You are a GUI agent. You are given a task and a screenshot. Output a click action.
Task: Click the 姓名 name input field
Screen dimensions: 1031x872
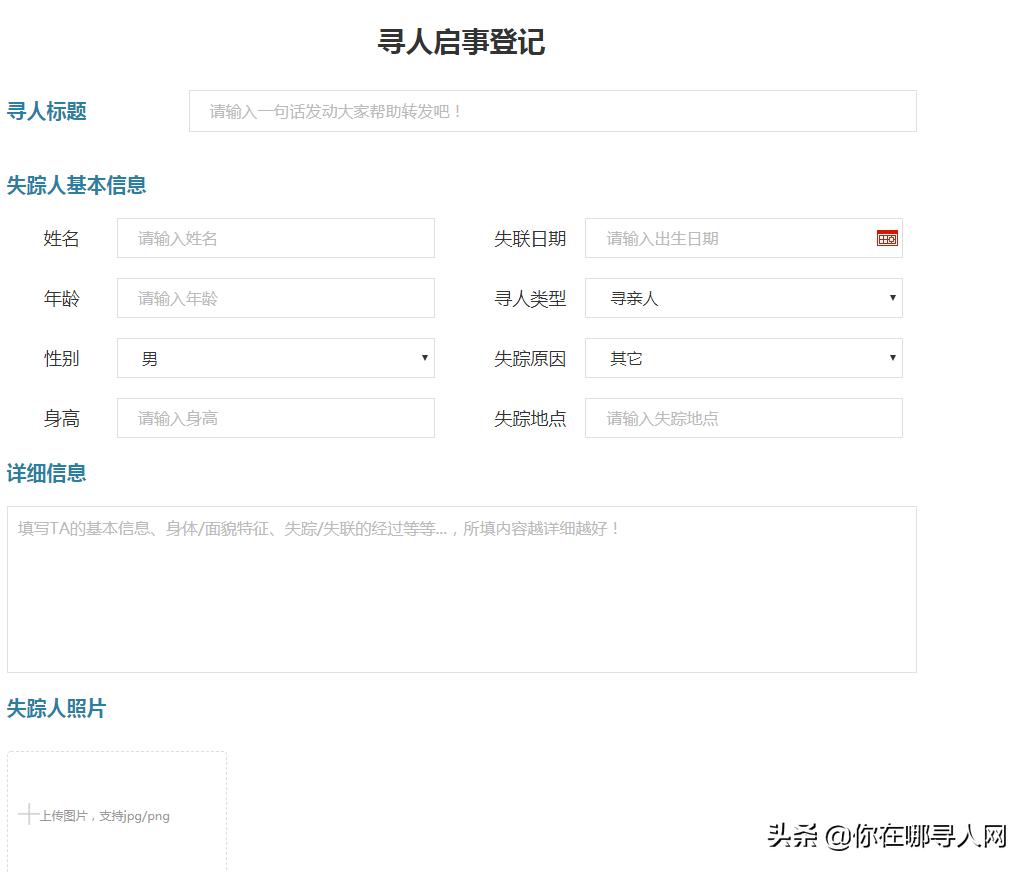275,238
